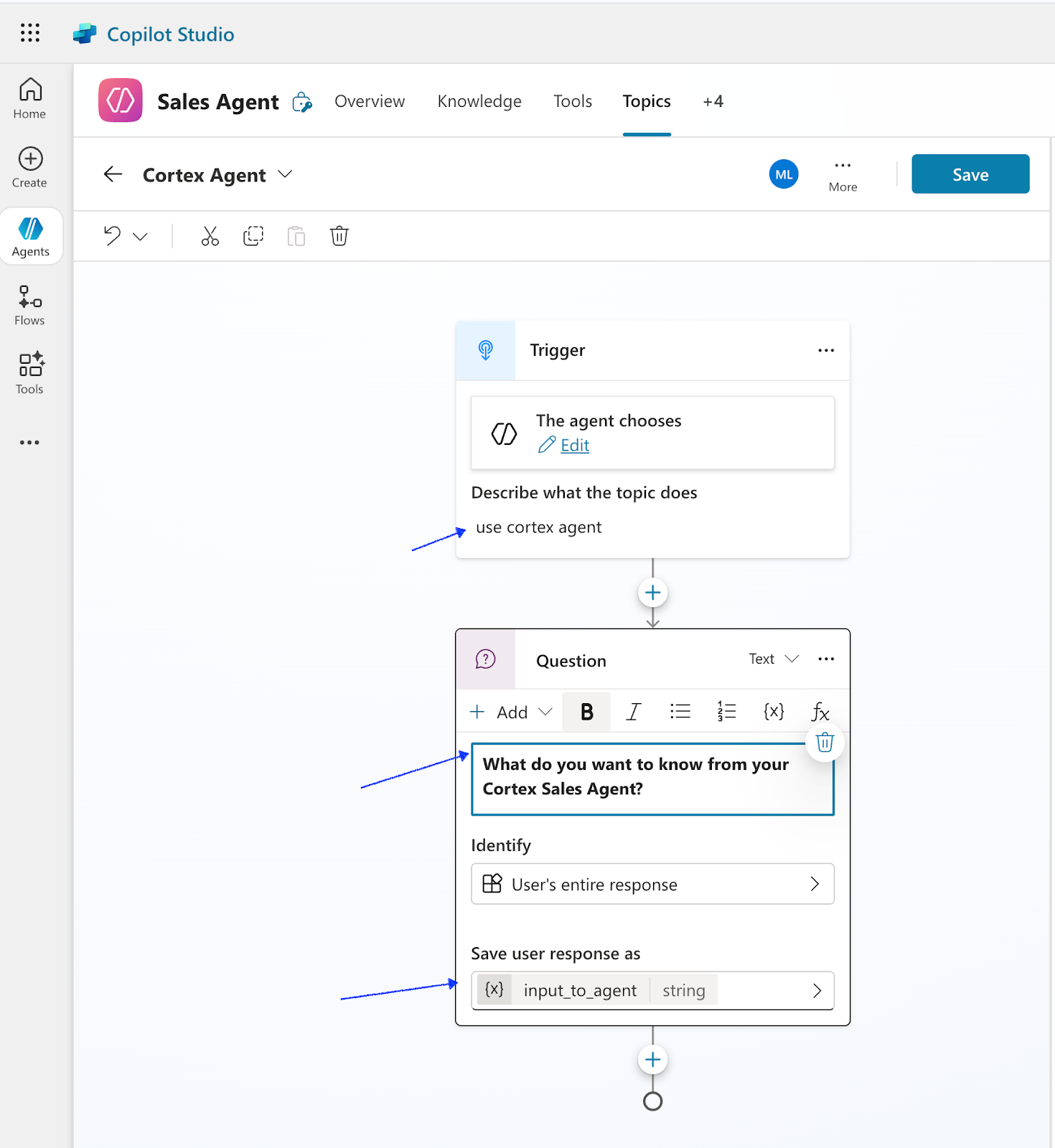Expand the Cortex Agent topic dropdown
This screenshot has width=1055, height=1148.
pos(285,174)
